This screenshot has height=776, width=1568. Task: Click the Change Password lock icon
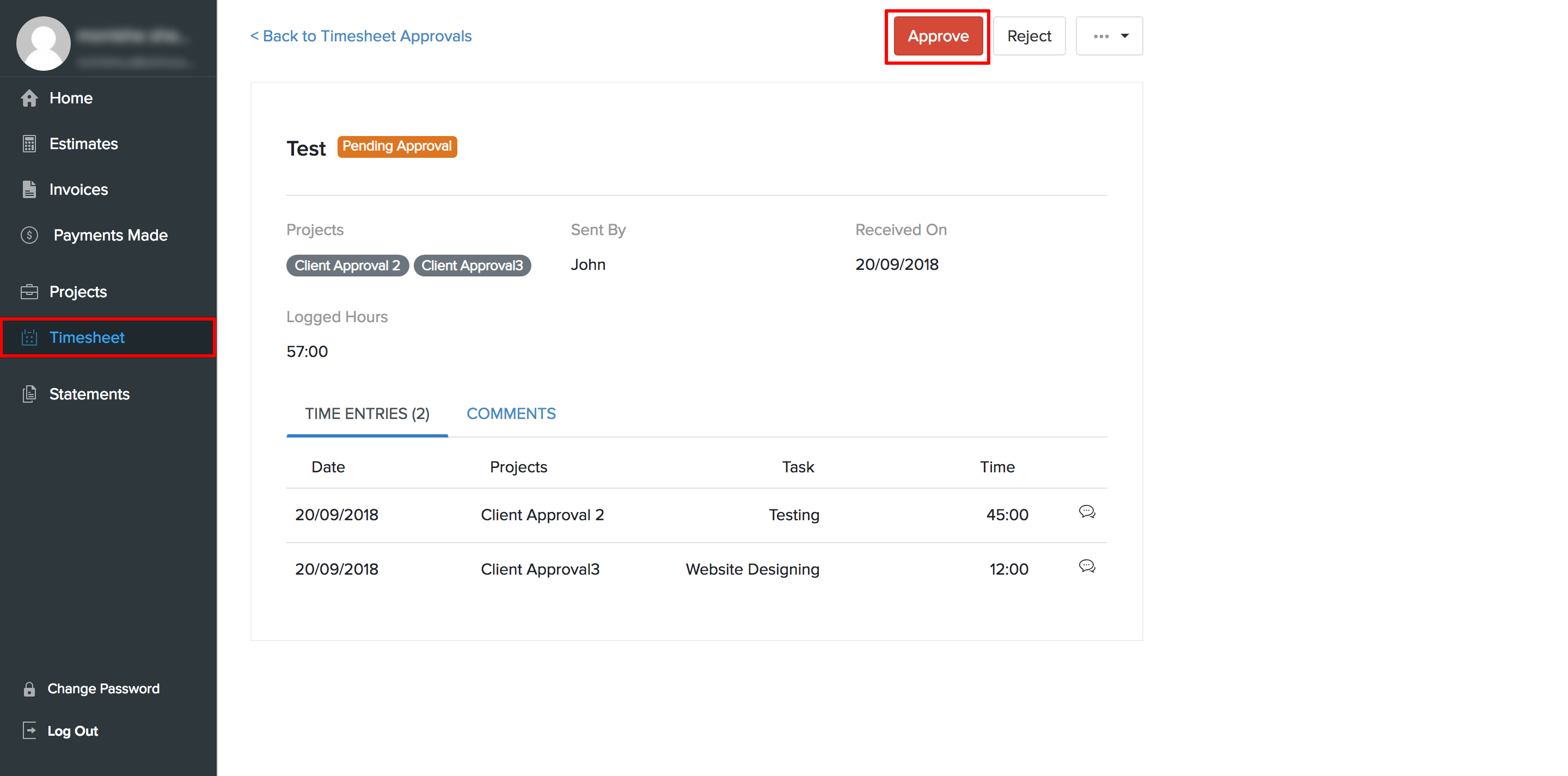[x=29, y=689]
